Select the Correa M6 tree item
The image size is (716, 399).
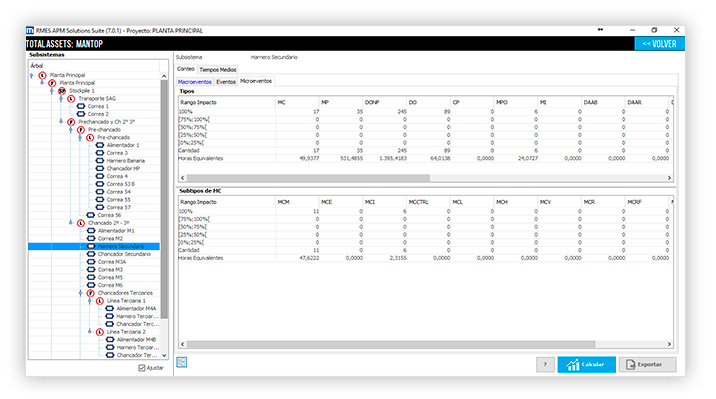110,285
